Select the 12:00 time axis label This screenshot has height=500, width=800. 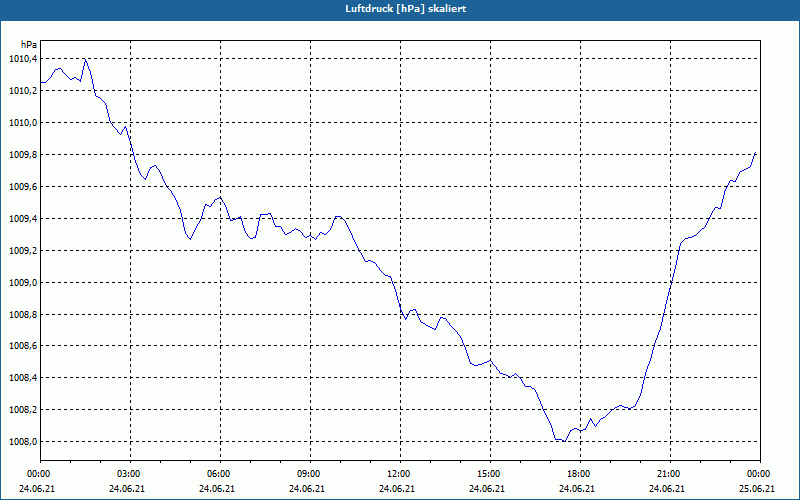click(x=398, y=473)
